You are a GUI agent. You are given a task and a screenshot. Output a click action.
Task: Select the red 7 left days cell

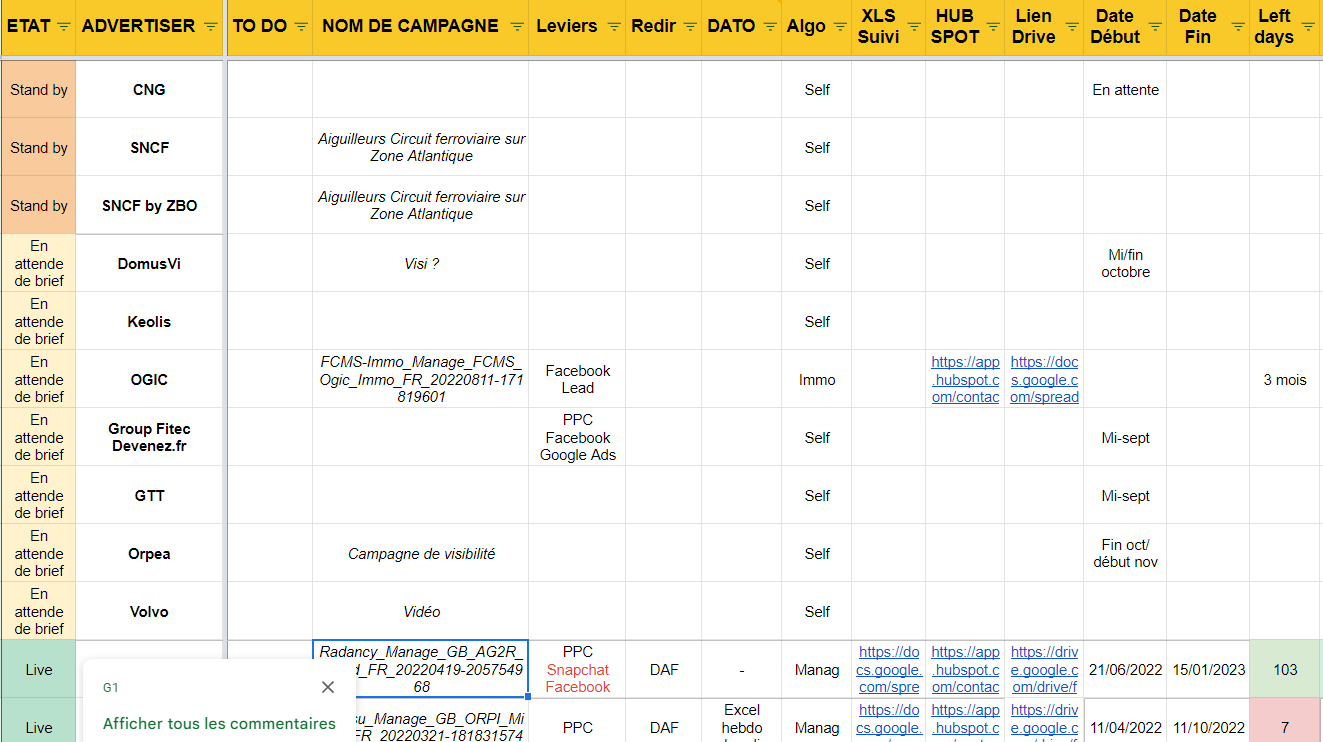tap(1285, 721)
